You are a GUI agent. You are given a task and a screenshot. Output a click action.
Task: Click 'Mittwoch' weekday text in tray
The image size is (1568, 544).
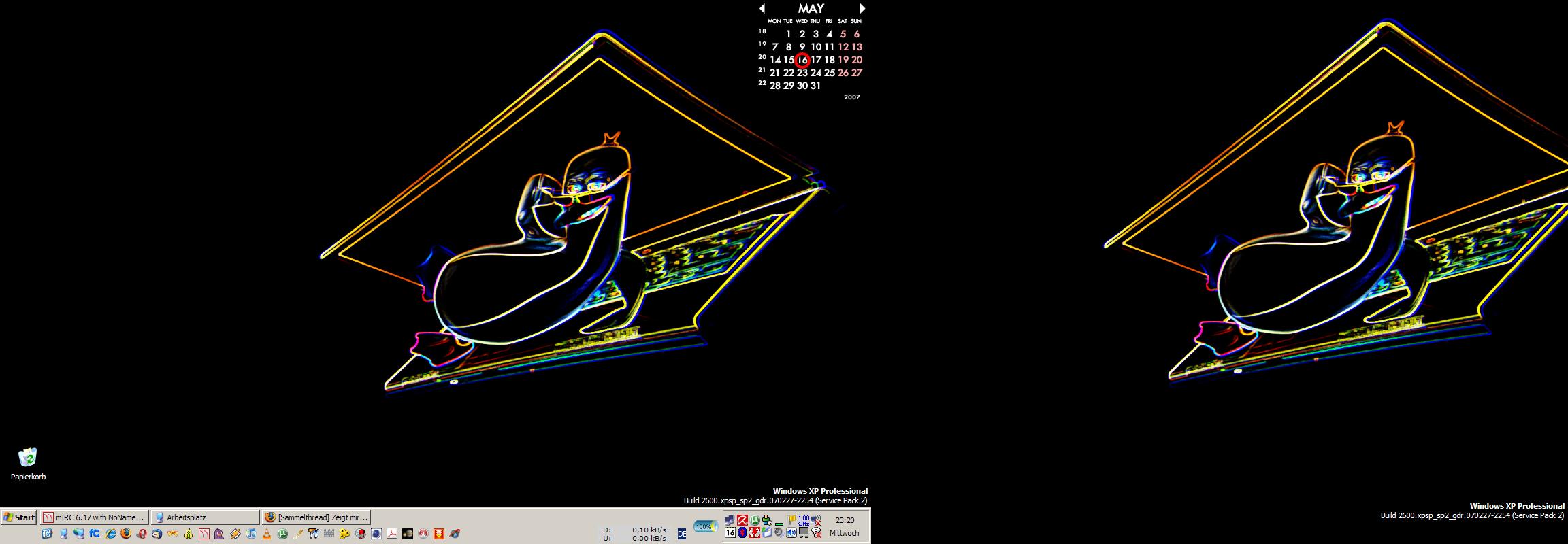pyautogui.click(x=845, y=533)
